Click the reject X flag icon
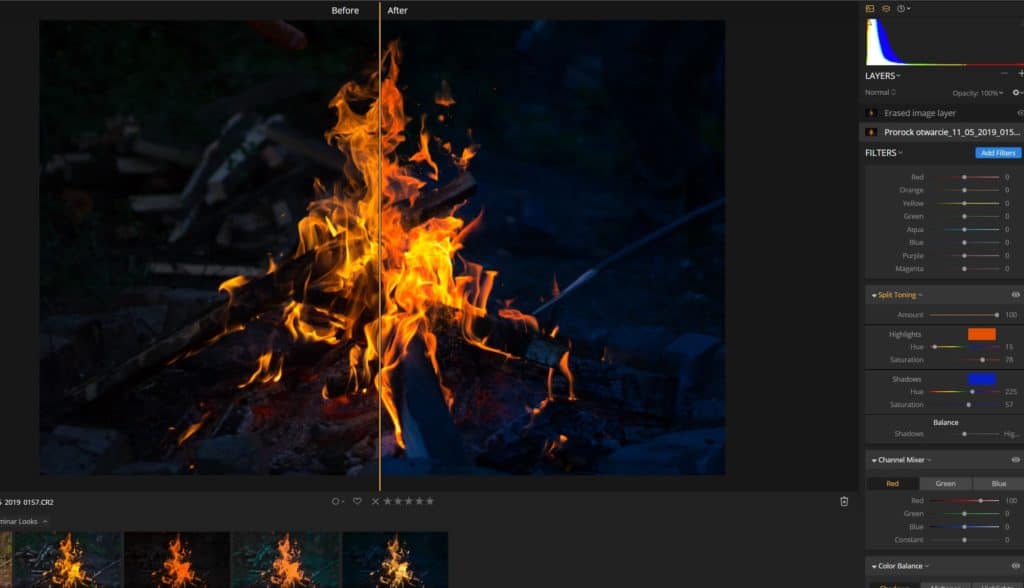 pyautogui.click(x=376, y=501)
